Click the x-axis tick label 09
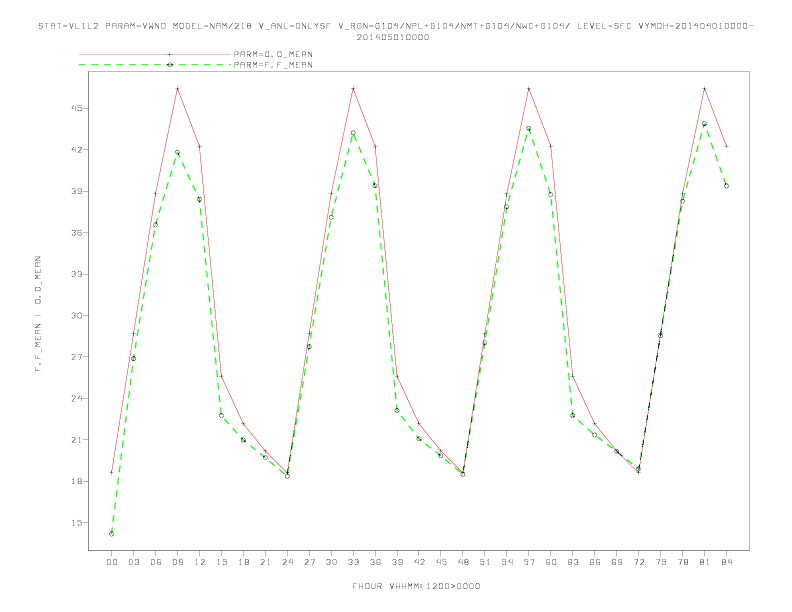Viewport: 792px width, 612px height. [177, 562]
